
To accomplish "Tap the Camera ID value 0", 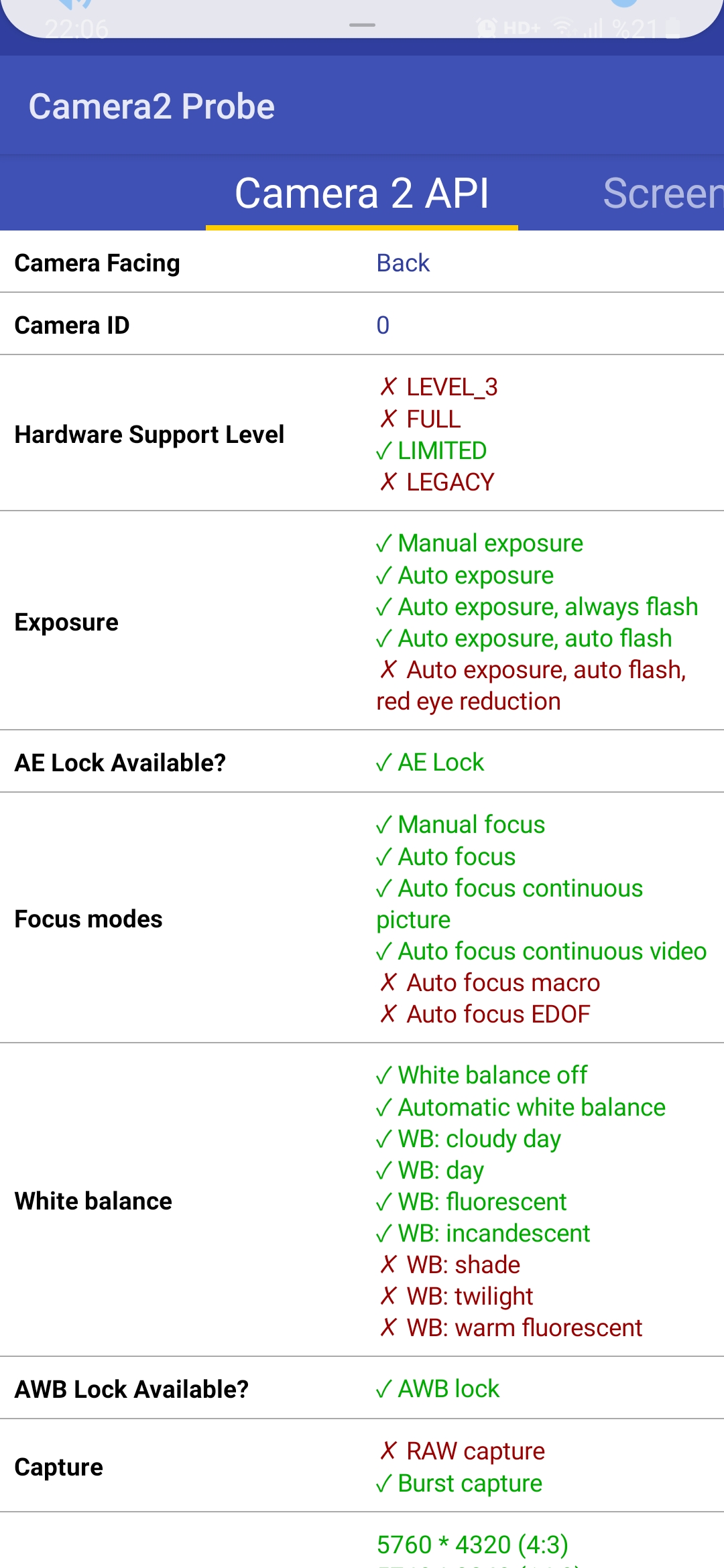I will (x=383, y=325).
